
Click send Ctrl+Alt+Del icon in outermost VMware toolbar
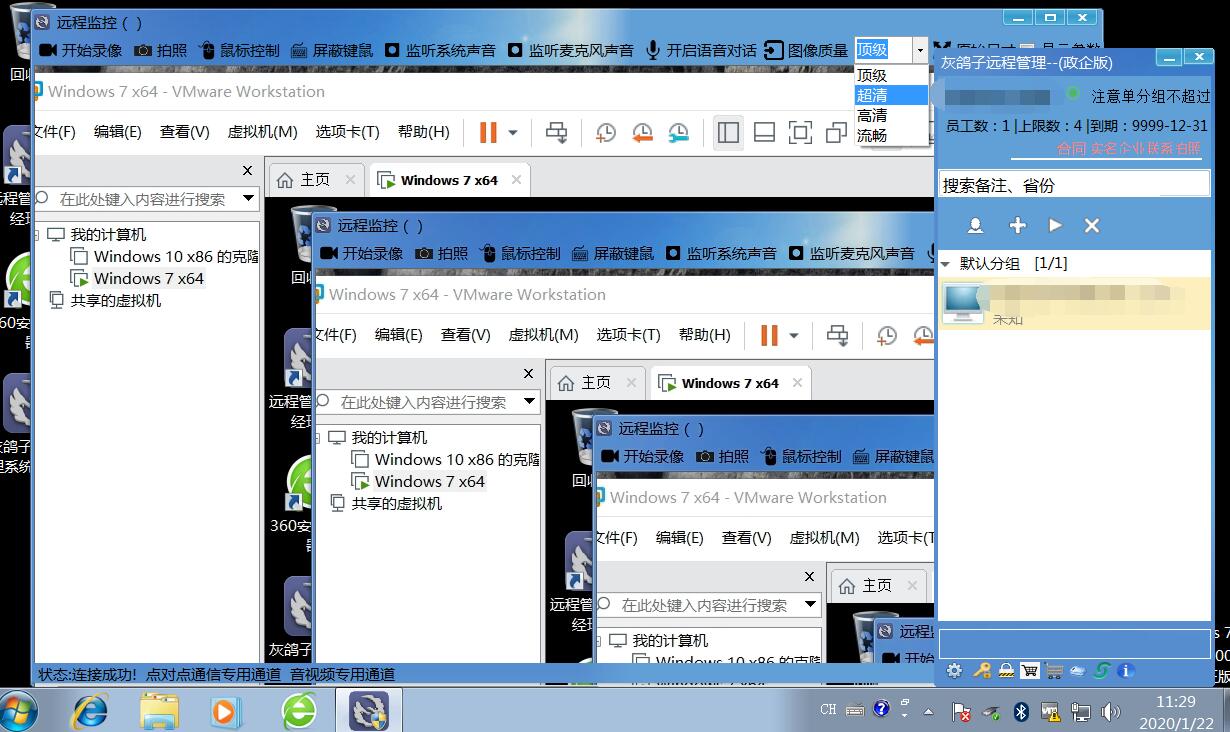[556, 132]
